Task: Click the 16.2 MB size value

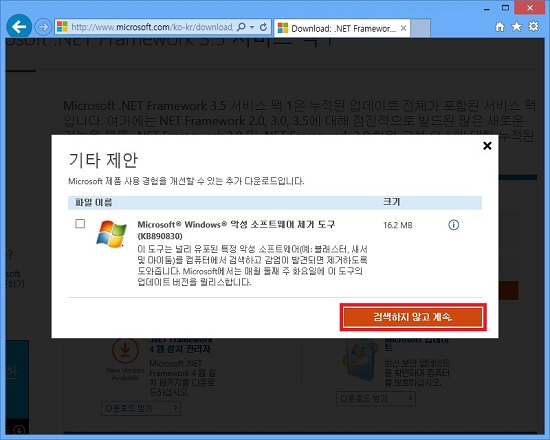Action: click(397, 225)
